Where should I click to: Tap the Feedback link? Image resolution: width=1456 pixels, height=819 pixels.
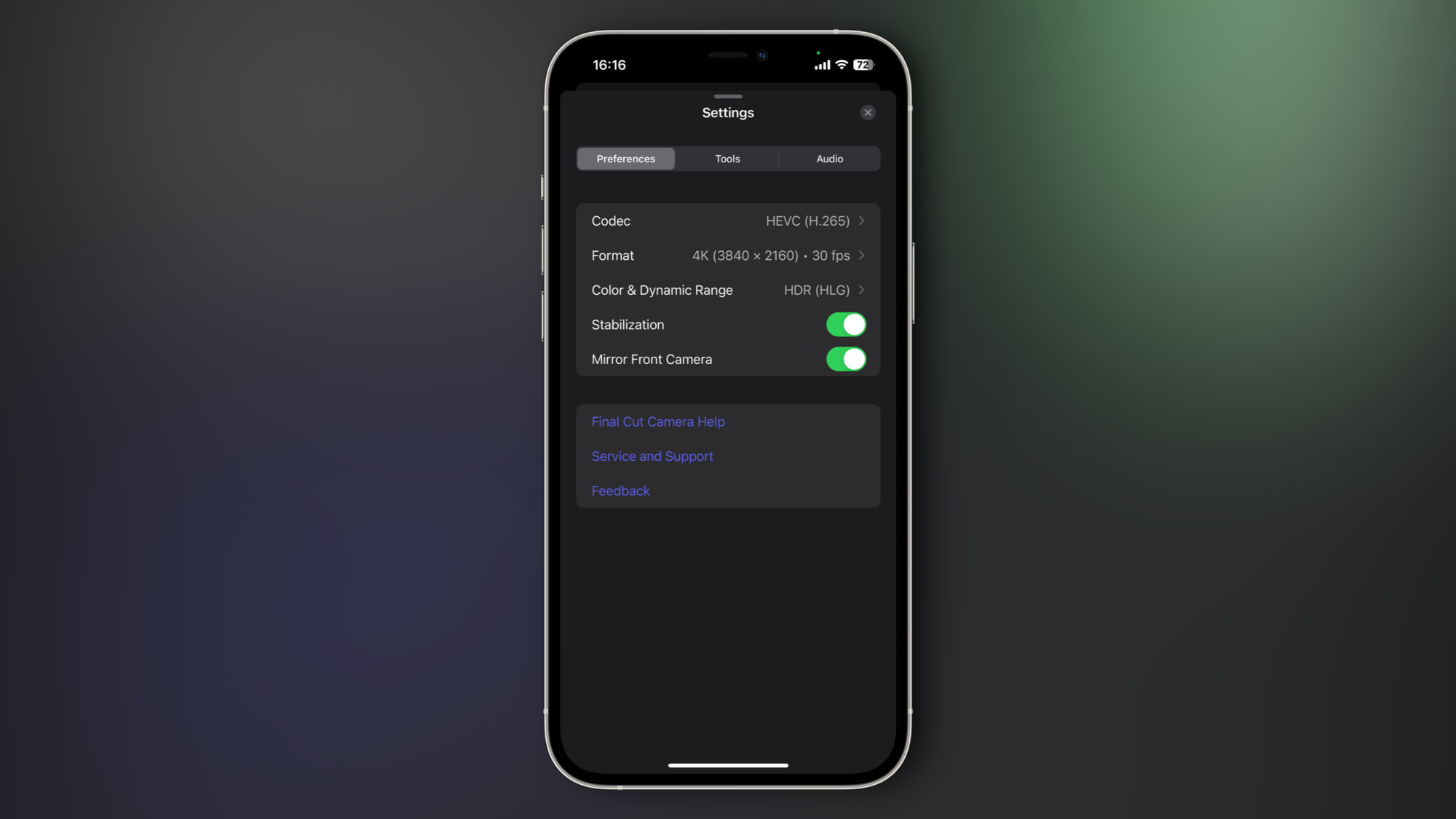620,490
